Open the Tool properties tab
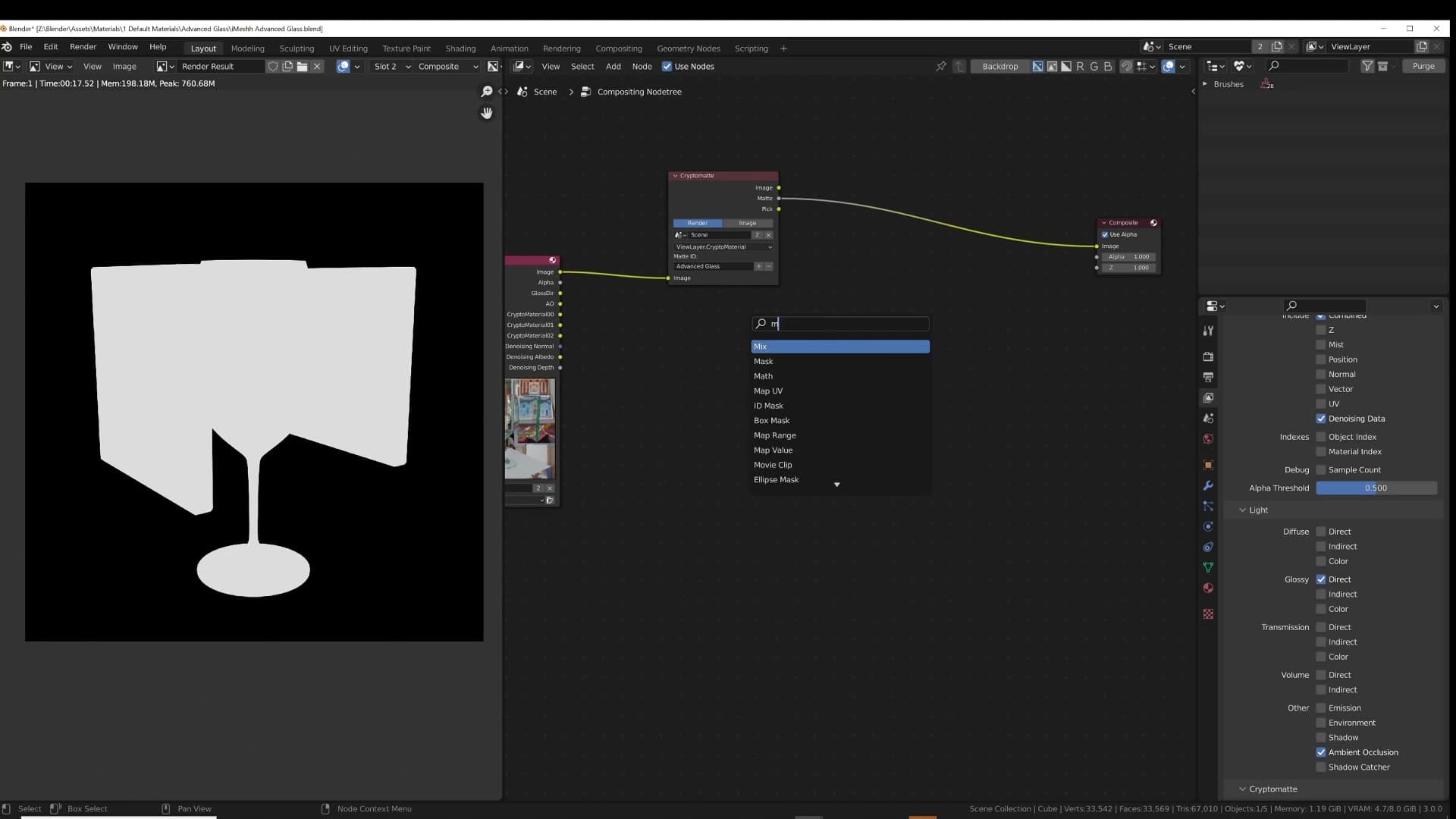Image resolution: width=1456 pixels, height=819 pixels. pos(1208,331)
